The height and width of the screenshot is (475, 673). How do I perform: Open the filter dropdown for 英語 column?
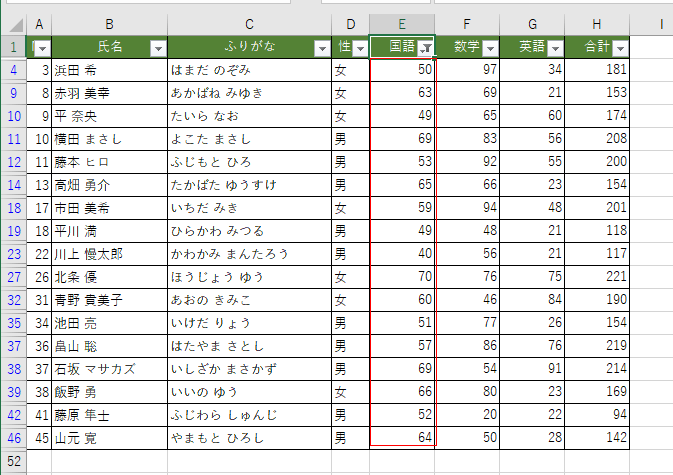[x=555, y=48]
